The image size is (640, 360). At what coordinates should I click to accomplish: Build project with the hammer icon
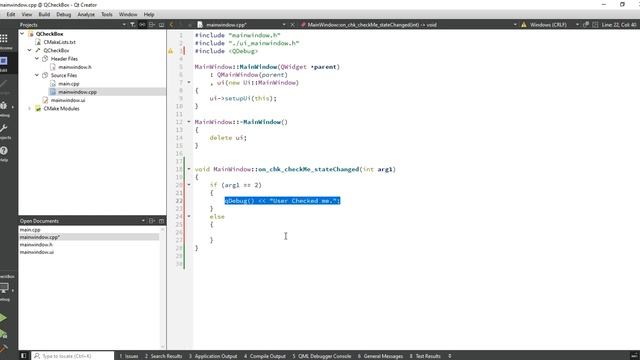(x=3, y=348)
